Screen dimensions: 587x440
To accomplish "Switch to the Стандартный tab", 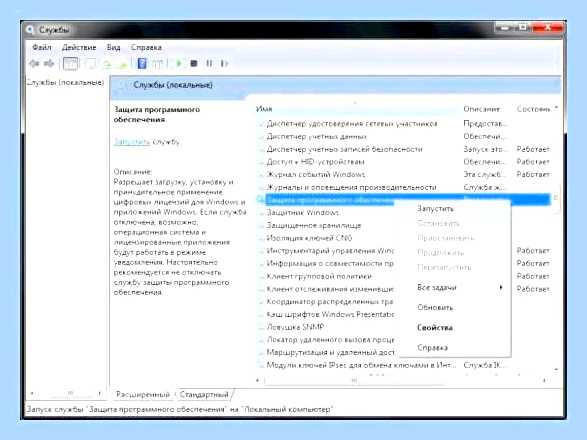I will (204, 394).
